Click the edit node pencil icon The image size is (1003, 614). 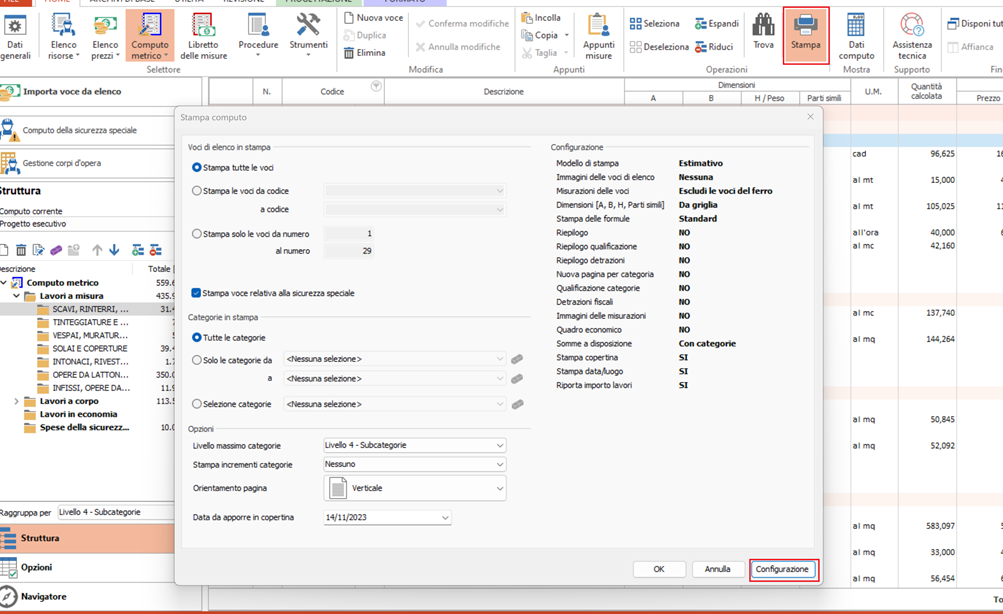pyautogui.click(x=38, y=250)
